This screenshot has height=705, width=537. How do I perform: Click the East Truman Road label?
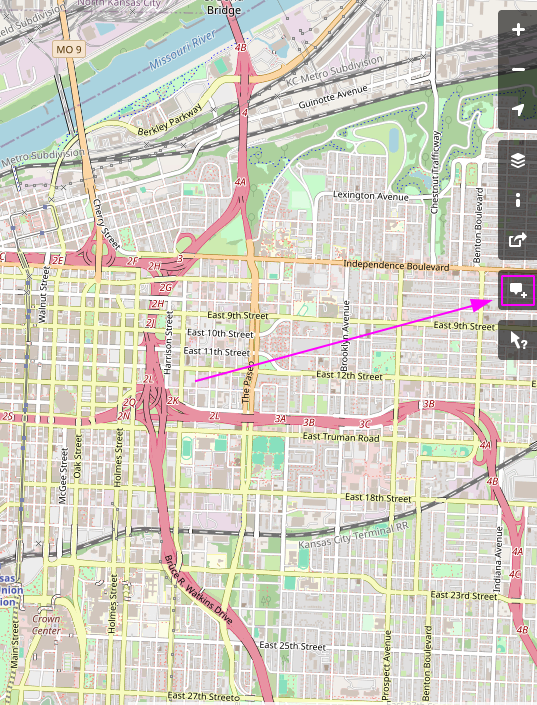(x=341, y=437)
